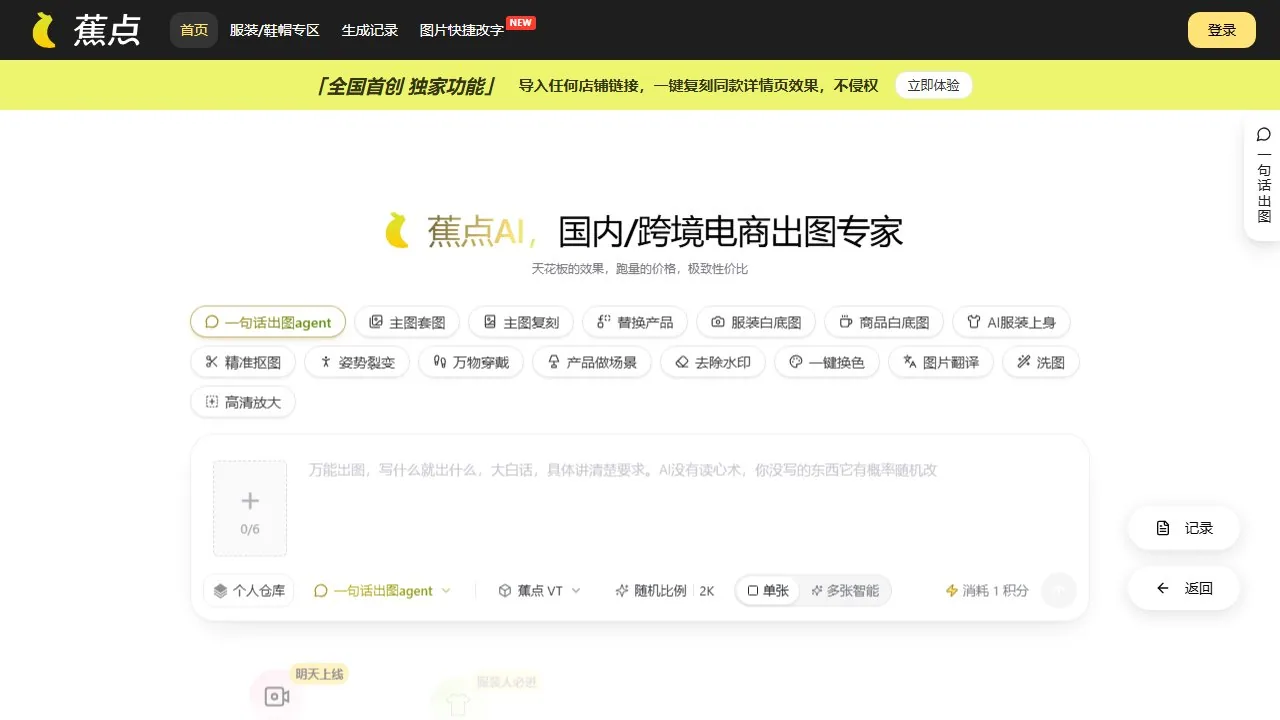Click the faded shirt icon at the bottom

458,703
